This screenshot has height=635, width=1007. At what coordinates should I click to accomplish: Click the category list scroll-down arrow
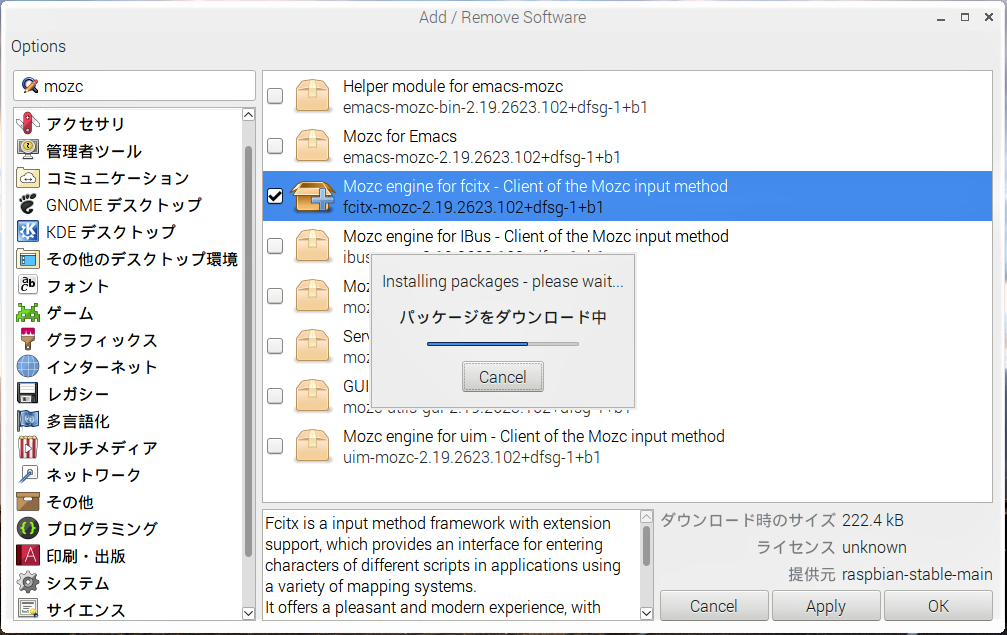(249, 613)
